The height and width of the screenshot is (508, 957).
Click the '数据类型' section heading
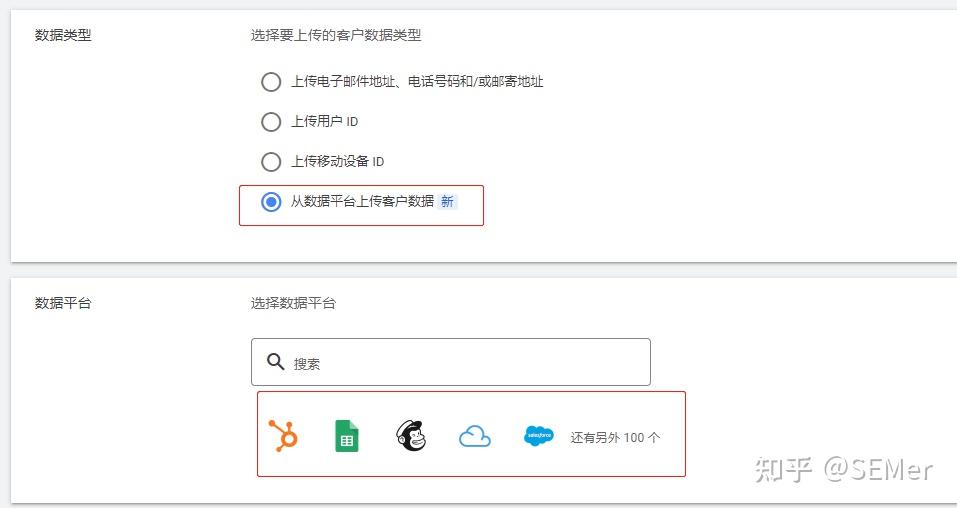[63, 35]
